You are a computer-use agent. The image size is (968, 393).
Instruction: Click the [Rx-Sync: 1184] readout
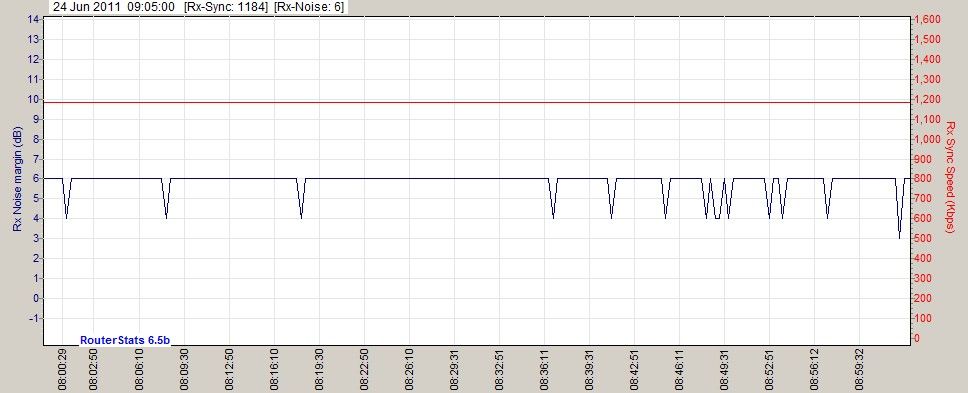click(226, 7)
